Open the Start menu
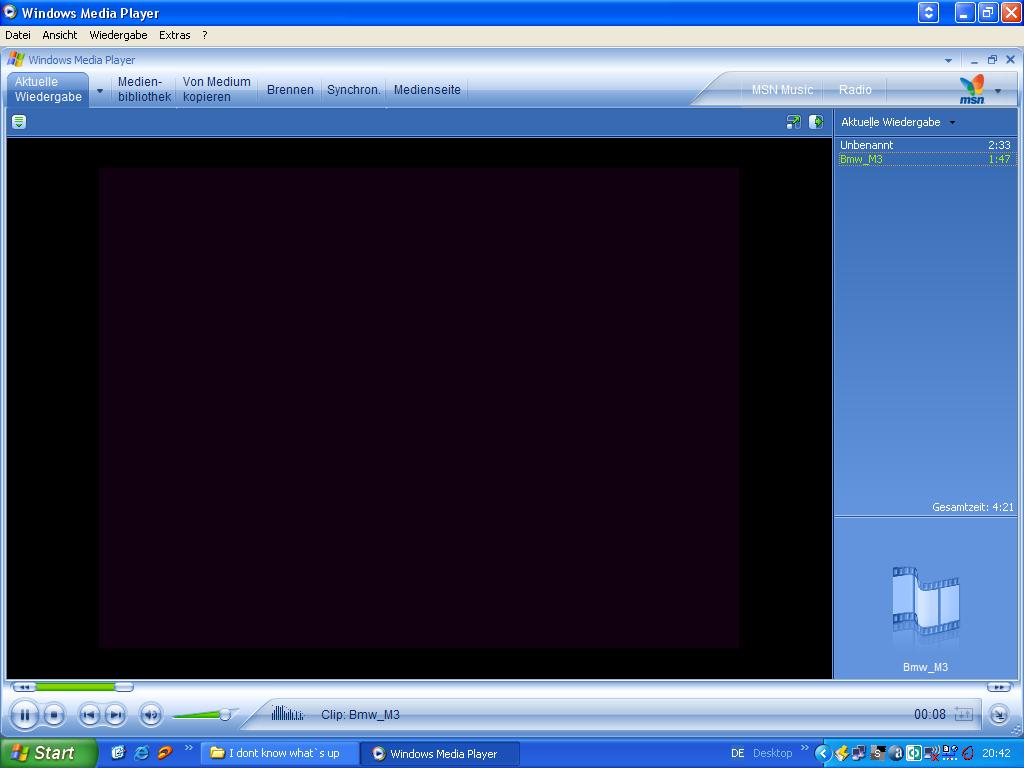 coord(48,753)
